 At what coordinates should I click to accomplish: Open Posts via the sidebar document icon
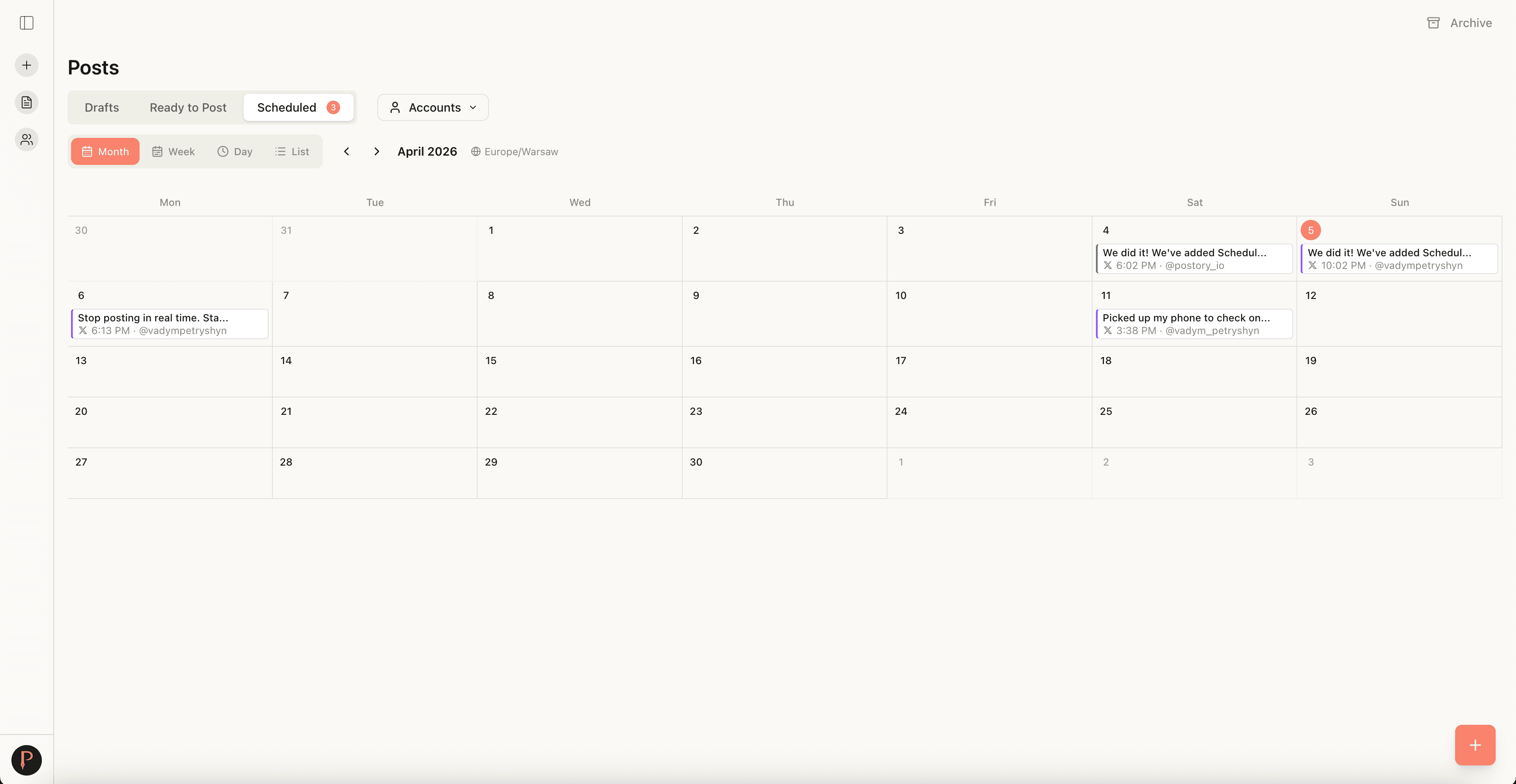tap(26, 102)
